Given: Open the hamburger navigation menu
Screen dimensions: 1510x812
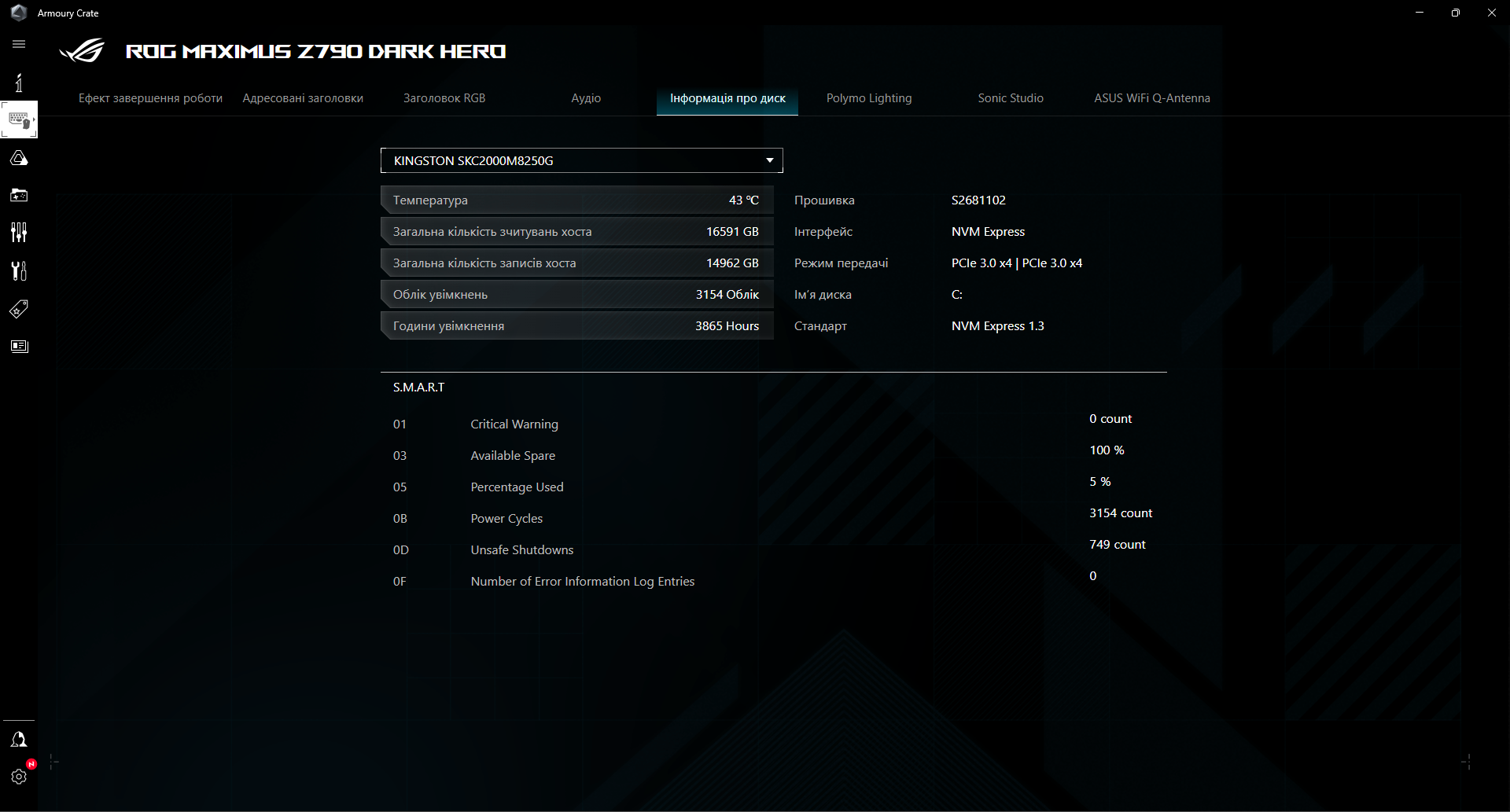Looking at the screenshot, I should pos(19,44).
